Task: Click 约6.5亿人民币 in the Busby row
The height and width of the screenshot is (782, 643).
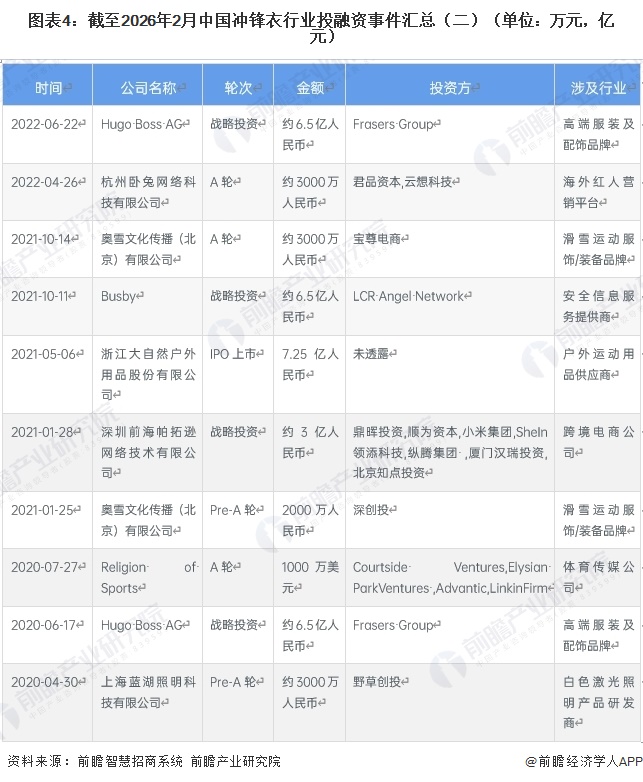Action: coord(310,306)
